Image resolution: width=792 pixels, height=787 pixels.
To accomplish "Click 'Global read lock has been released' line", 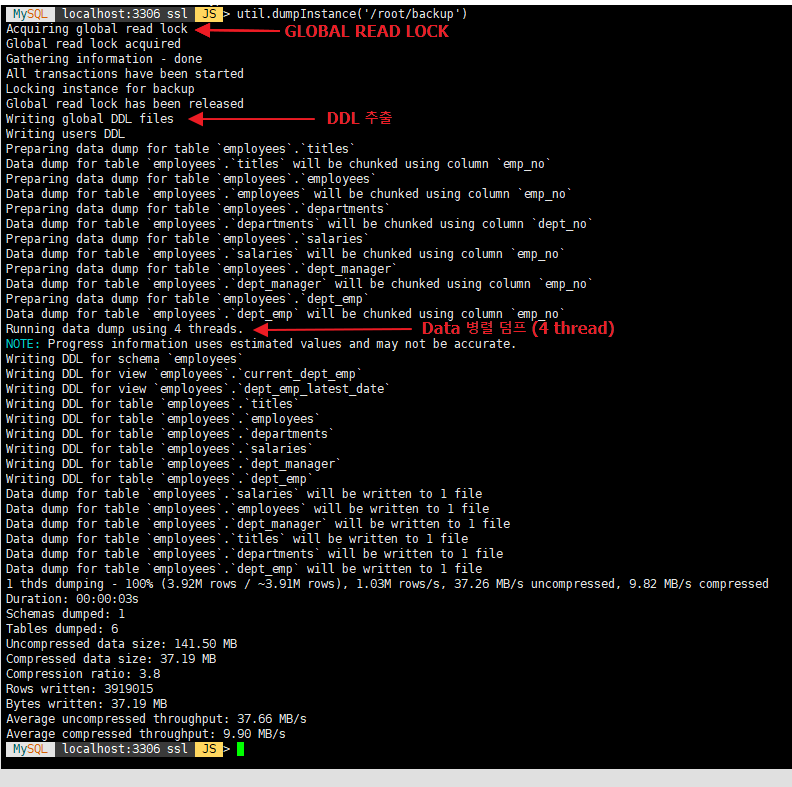I will (x=125, y=104).
